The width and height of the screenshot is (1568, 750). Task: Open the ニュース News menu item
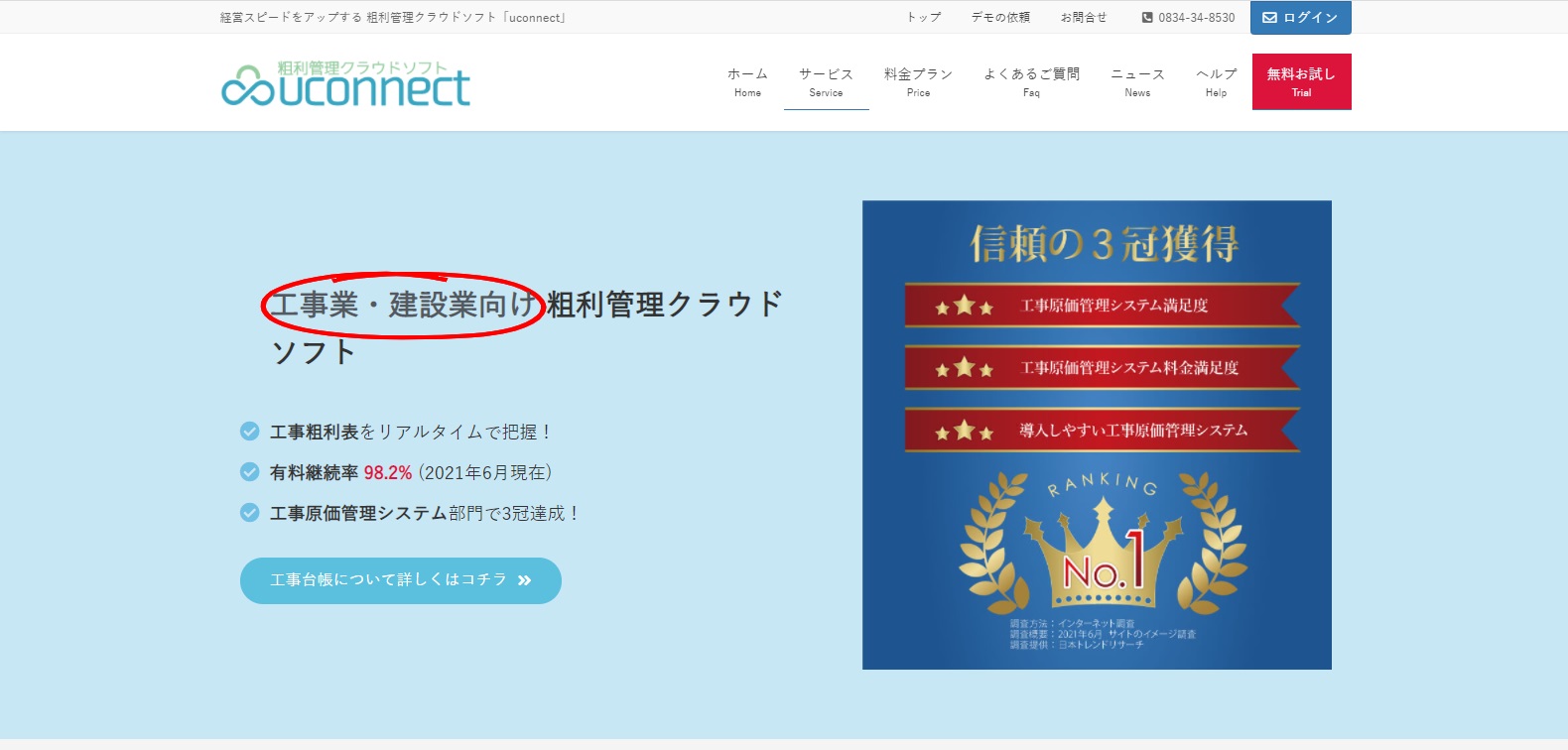[x=1137, y=82]
